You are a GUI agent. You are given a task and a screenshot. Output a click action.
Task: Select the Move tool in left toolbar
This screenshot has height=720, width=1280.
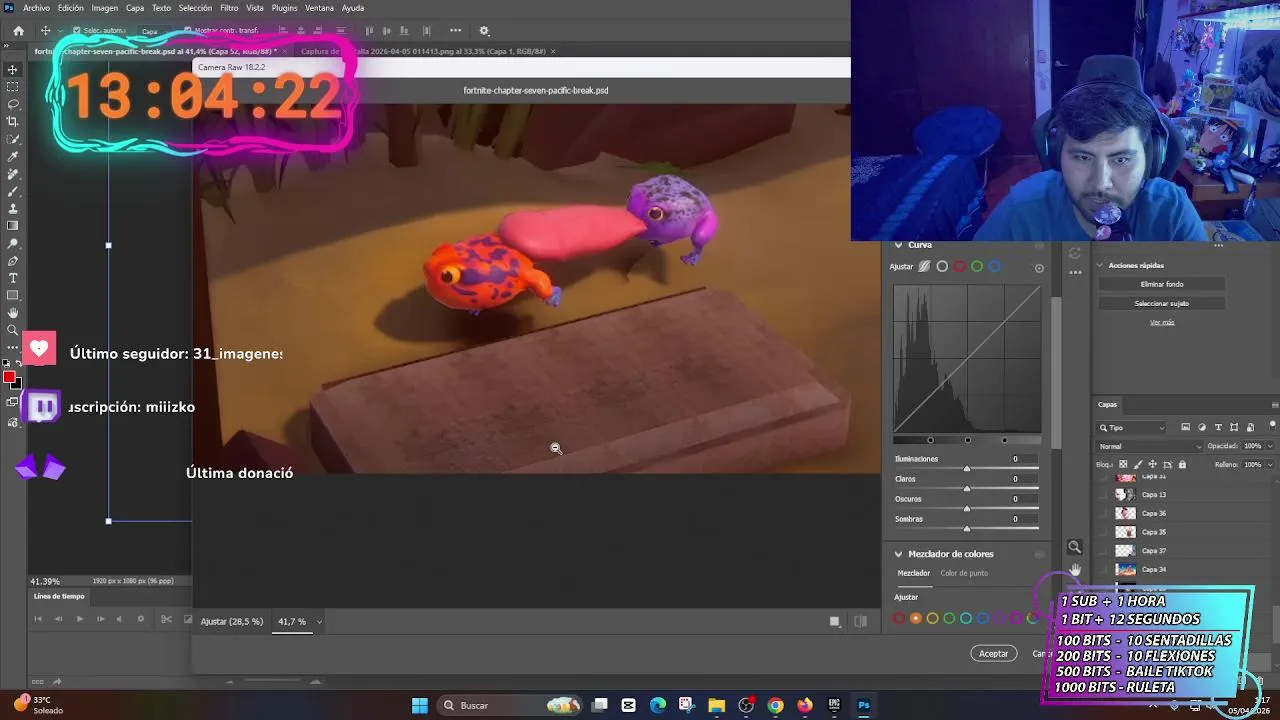13,70
